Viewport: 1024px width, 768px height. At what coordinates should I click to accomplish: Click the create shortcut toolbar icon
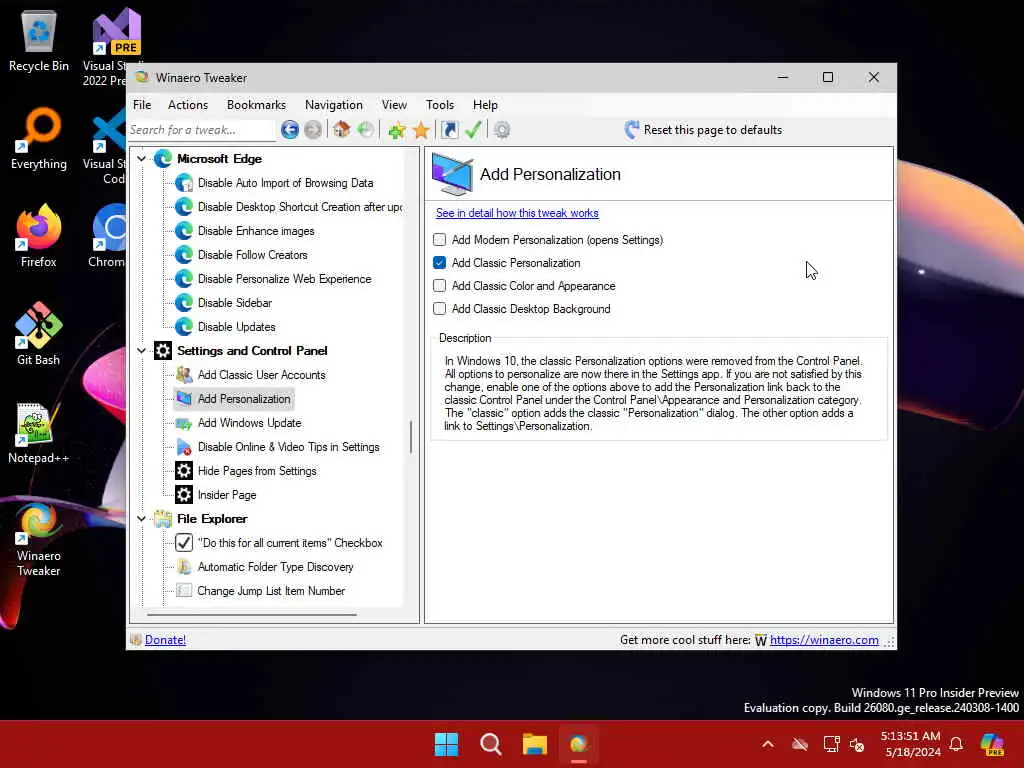449,130
